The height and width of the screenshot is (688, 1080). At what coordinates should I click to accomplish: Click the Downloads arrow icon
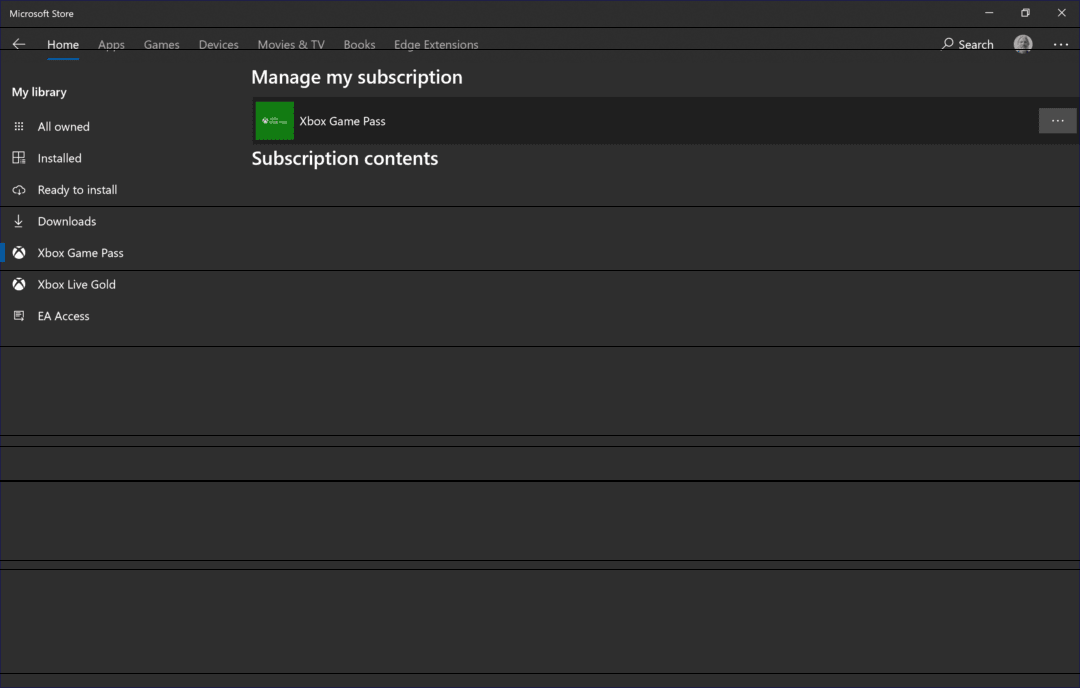18,221
